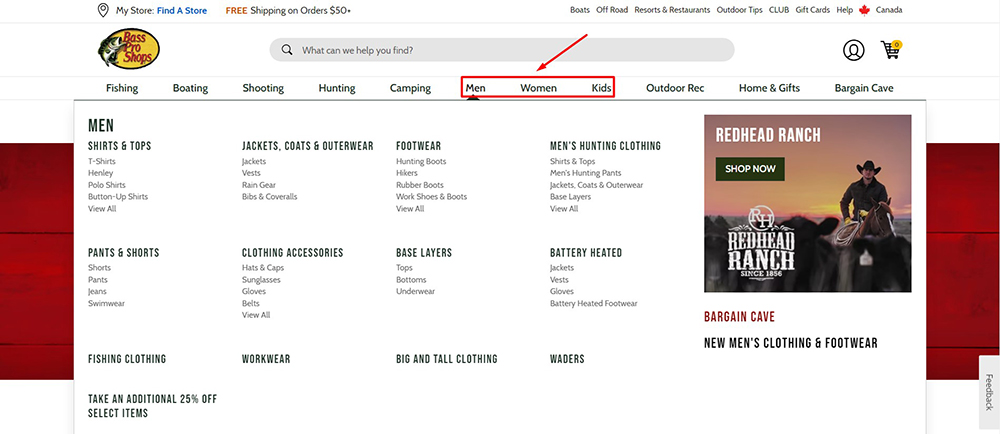Open the T-Shirts link

coord(102,161)
